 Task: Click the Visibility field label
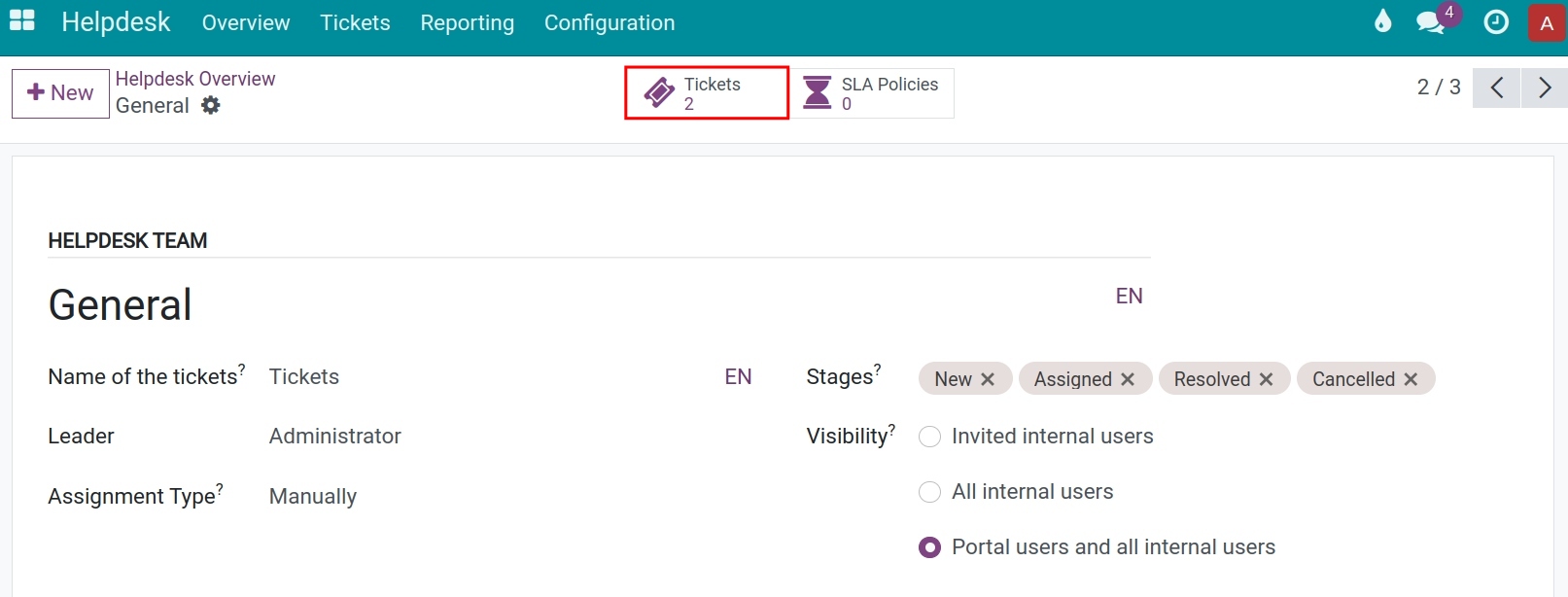point(850,436)
